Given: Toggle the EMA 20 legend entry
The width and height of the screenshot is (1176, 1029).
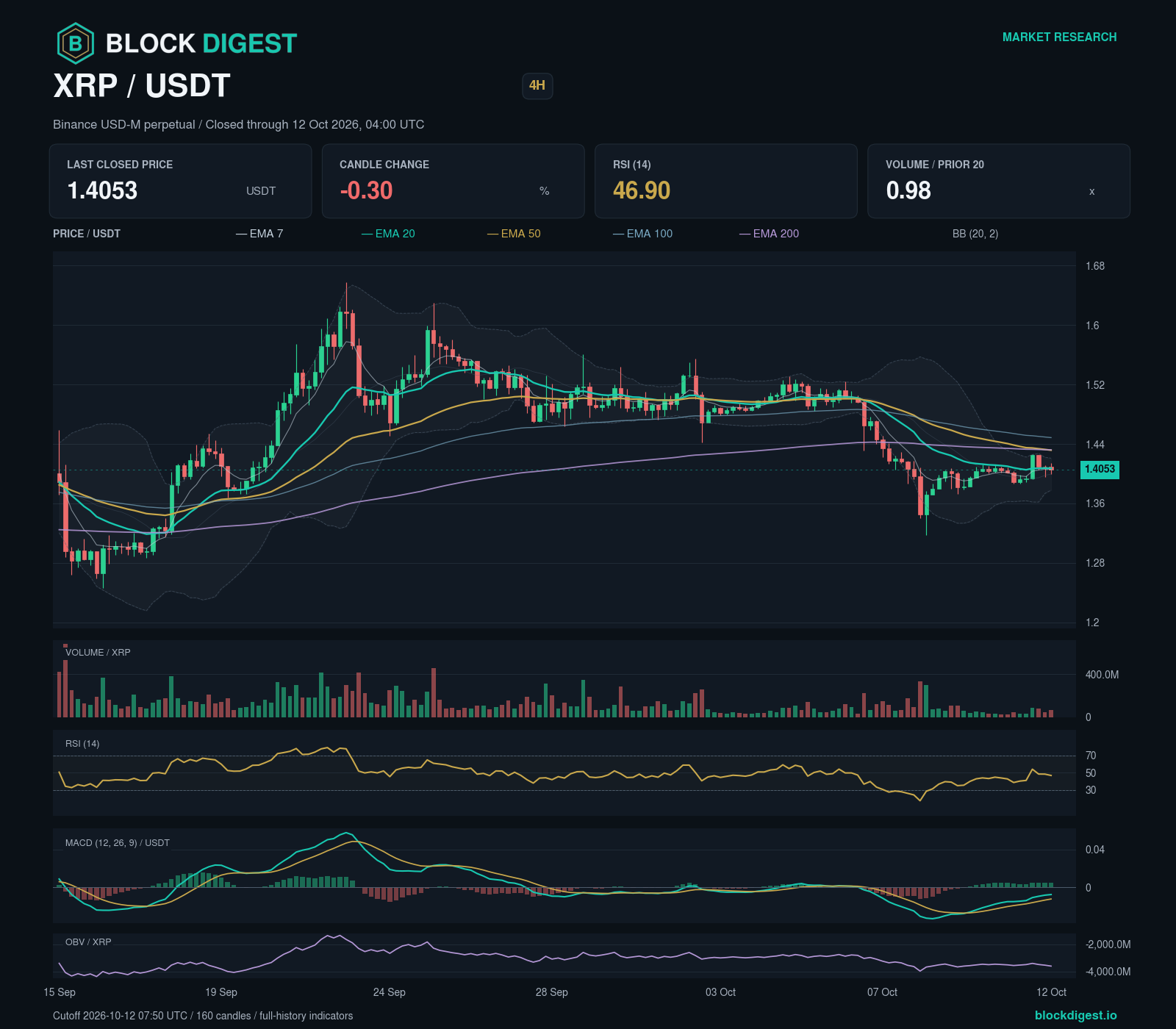Looking at the screenshot, I should 388,234.
